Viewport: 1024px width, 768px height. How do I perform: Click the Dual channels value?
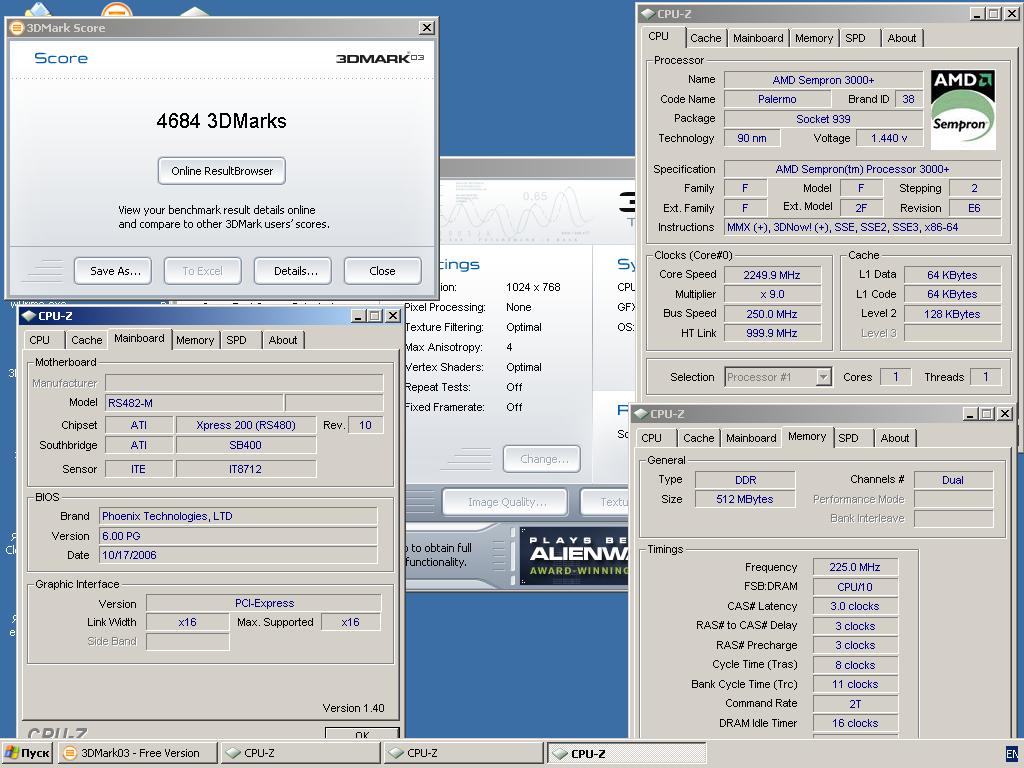point(953,480)
